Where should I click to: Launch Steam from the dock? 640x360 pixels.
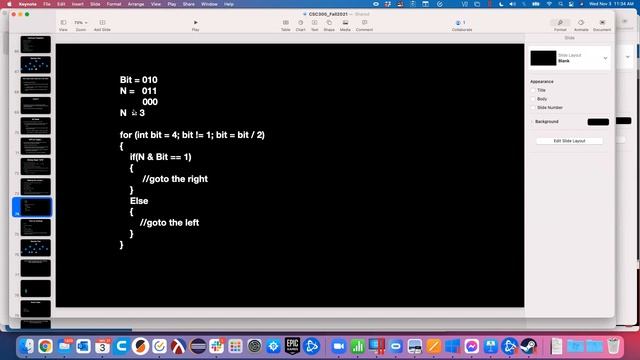coord(529,346)
